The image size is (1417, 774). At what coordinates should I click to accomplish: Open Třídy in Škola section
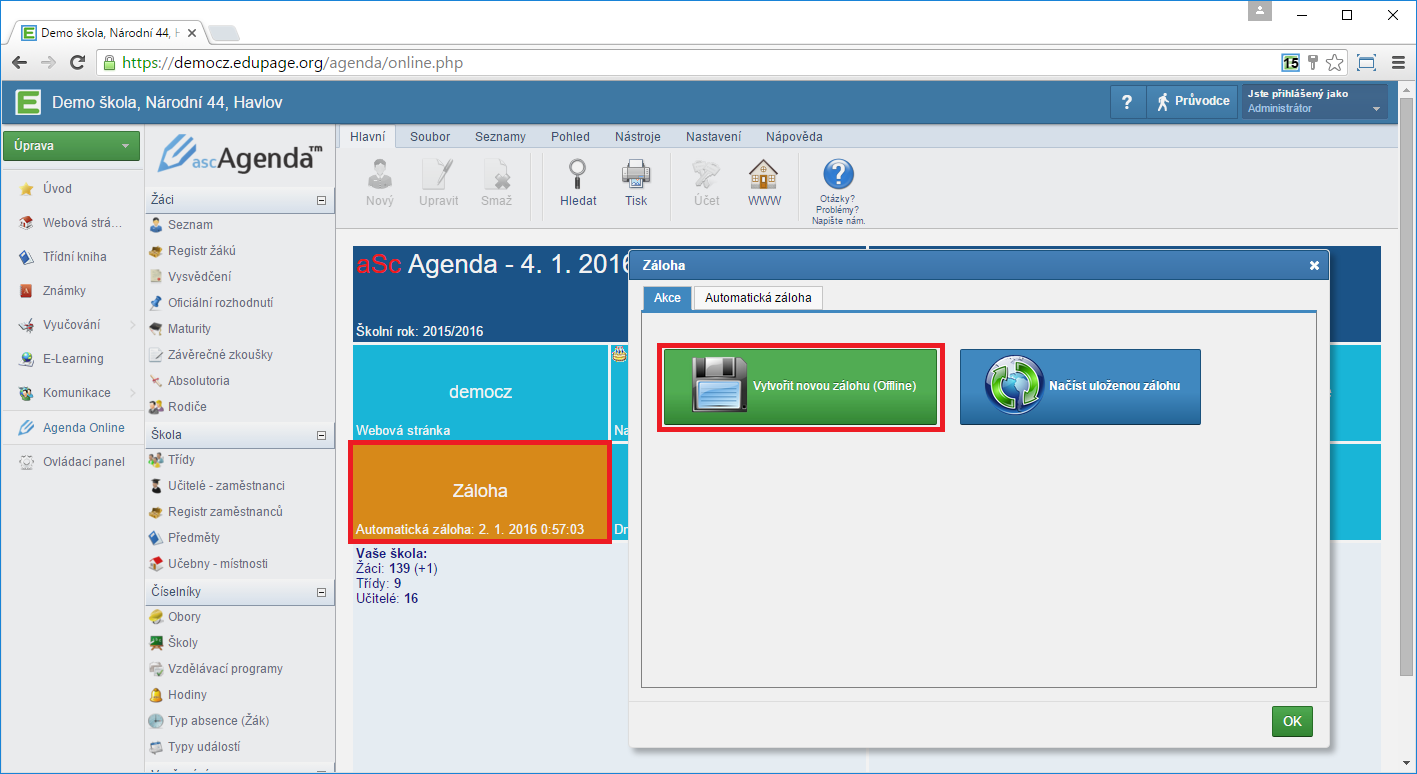181,460
